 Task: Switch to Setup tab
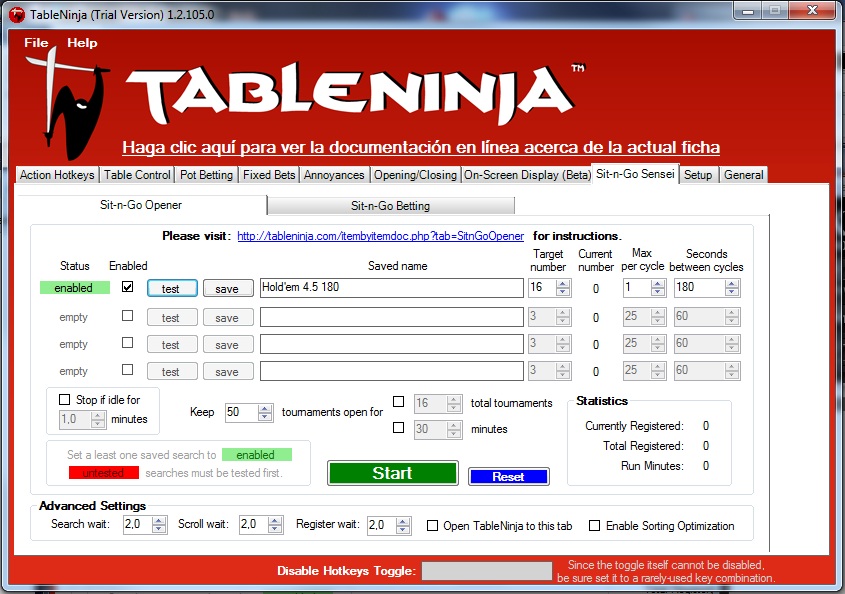pos(698,175)
